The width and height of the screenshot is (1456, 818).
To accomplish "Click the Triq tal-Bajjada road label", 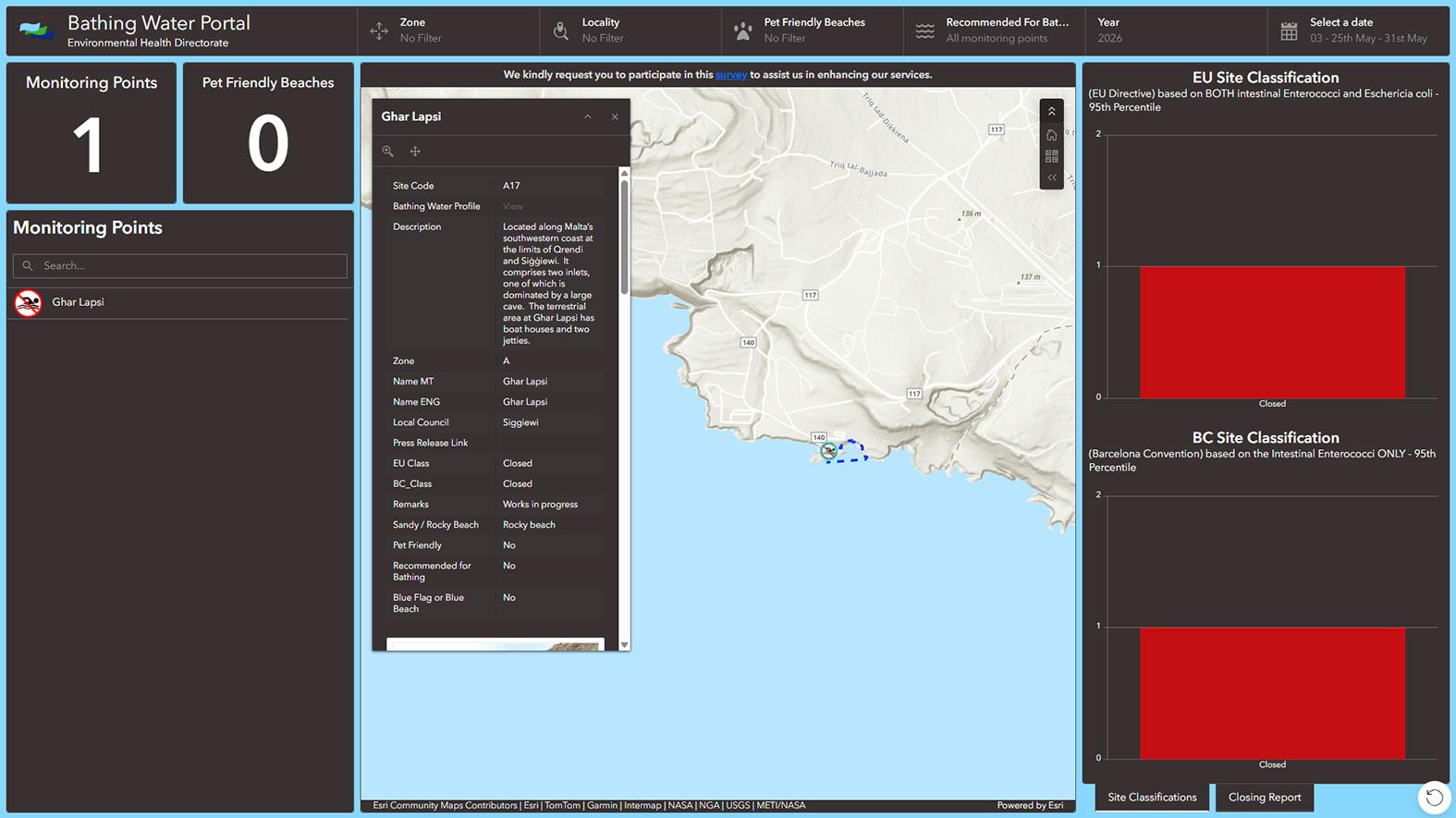I will point(859,169).
